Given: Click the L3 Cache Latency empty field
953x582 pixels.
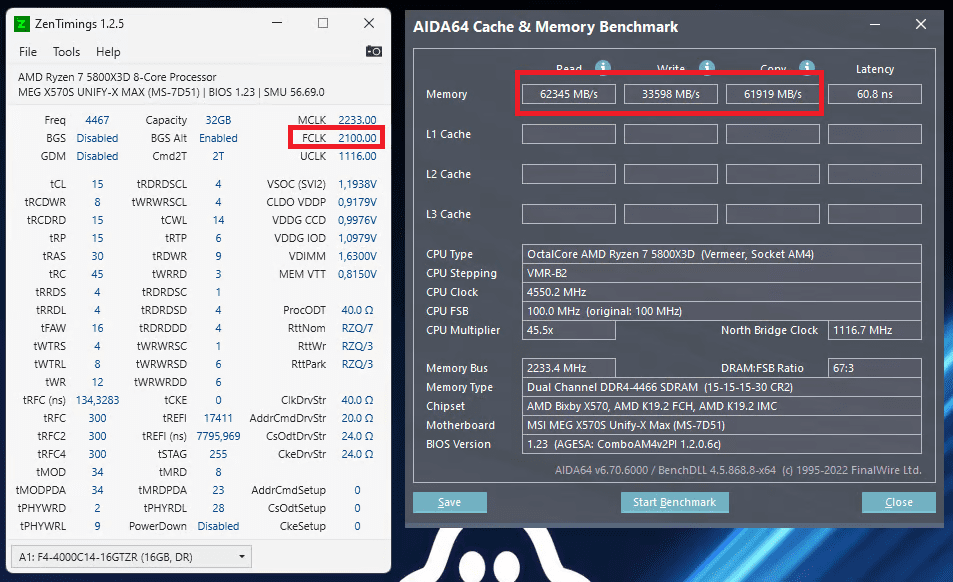Looking at the screenshot, I should 875,214.
